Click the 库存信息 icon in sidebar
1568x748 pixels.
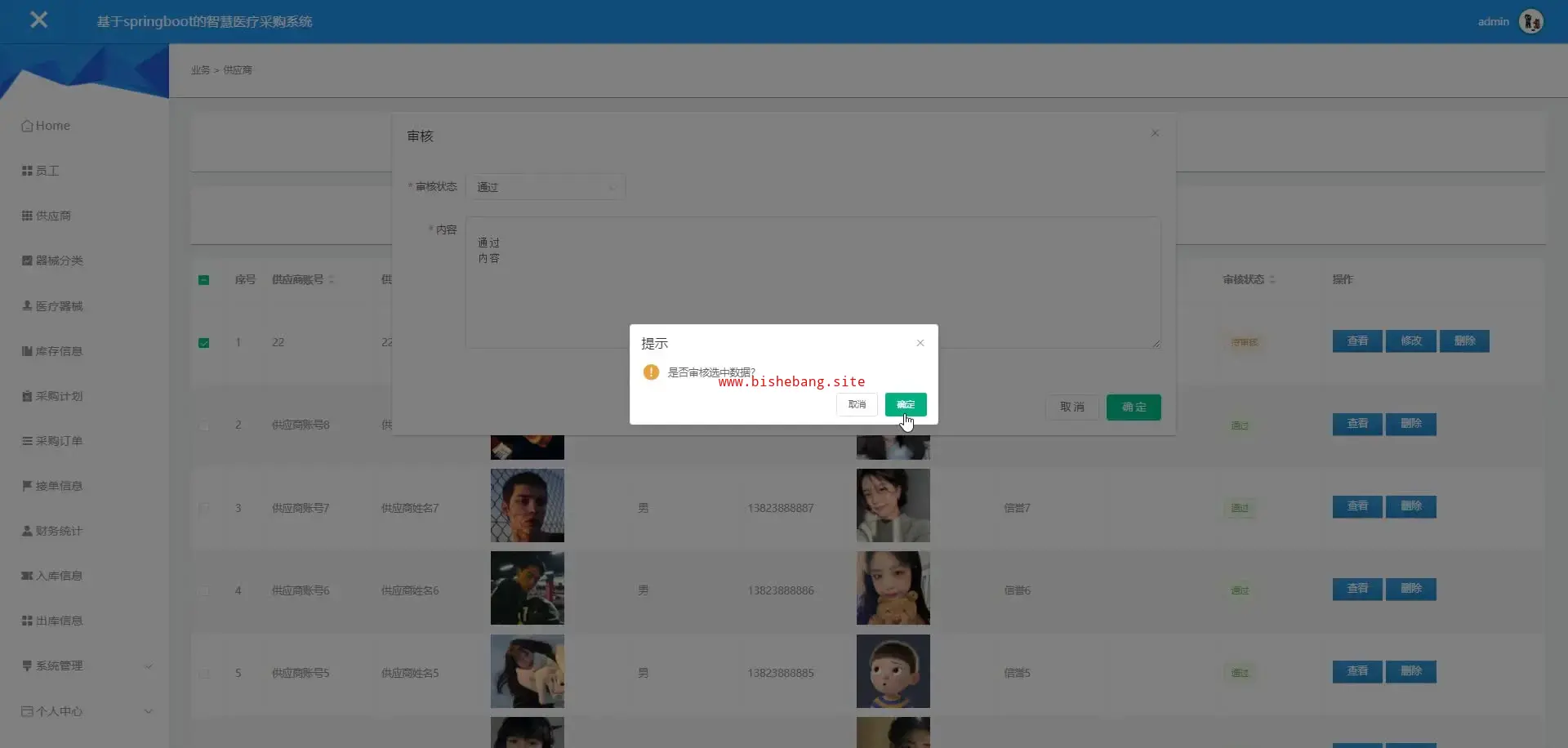tap(27, 351)
